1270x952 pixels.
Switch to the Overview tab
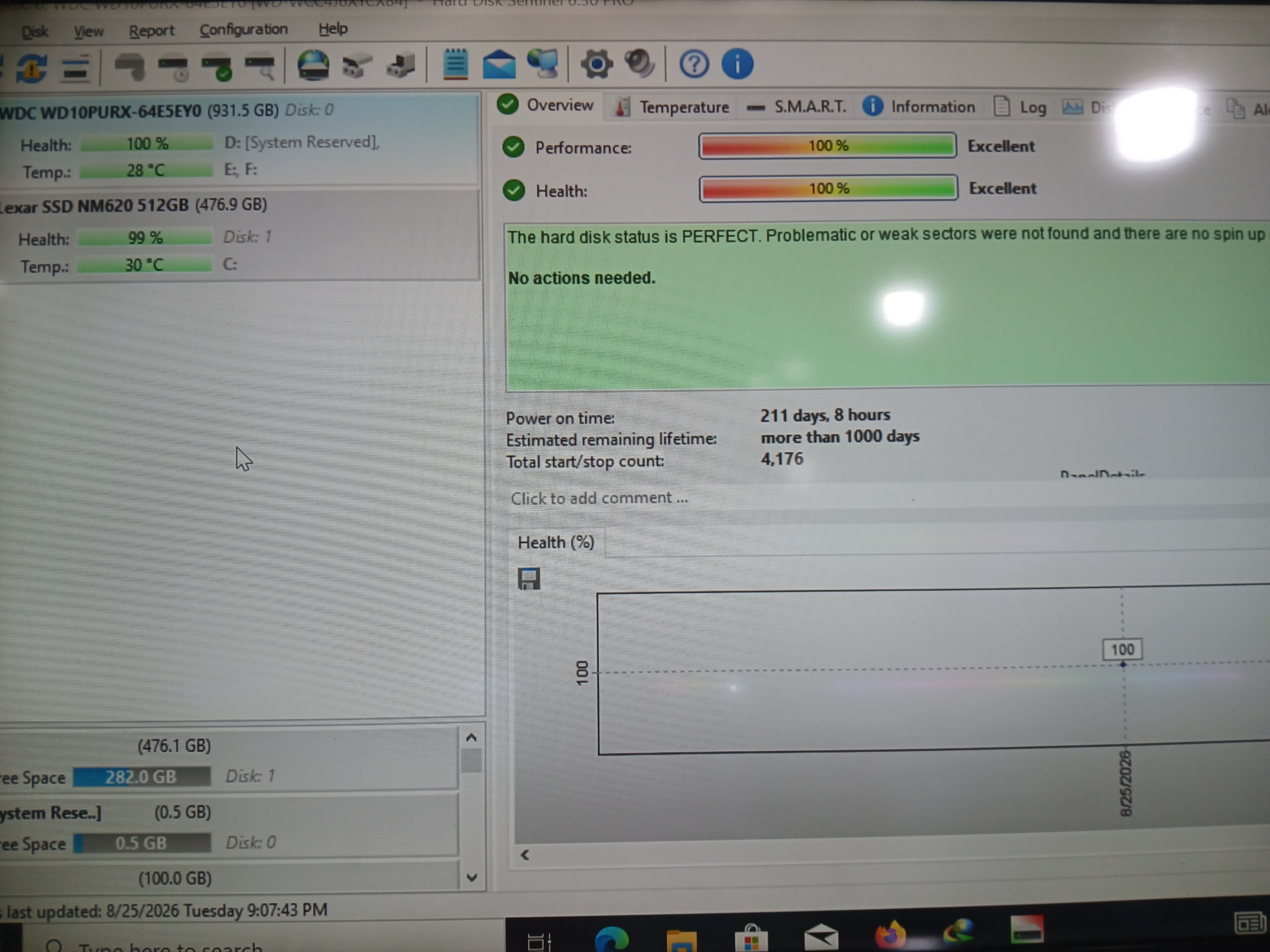[x=545, y=105]
